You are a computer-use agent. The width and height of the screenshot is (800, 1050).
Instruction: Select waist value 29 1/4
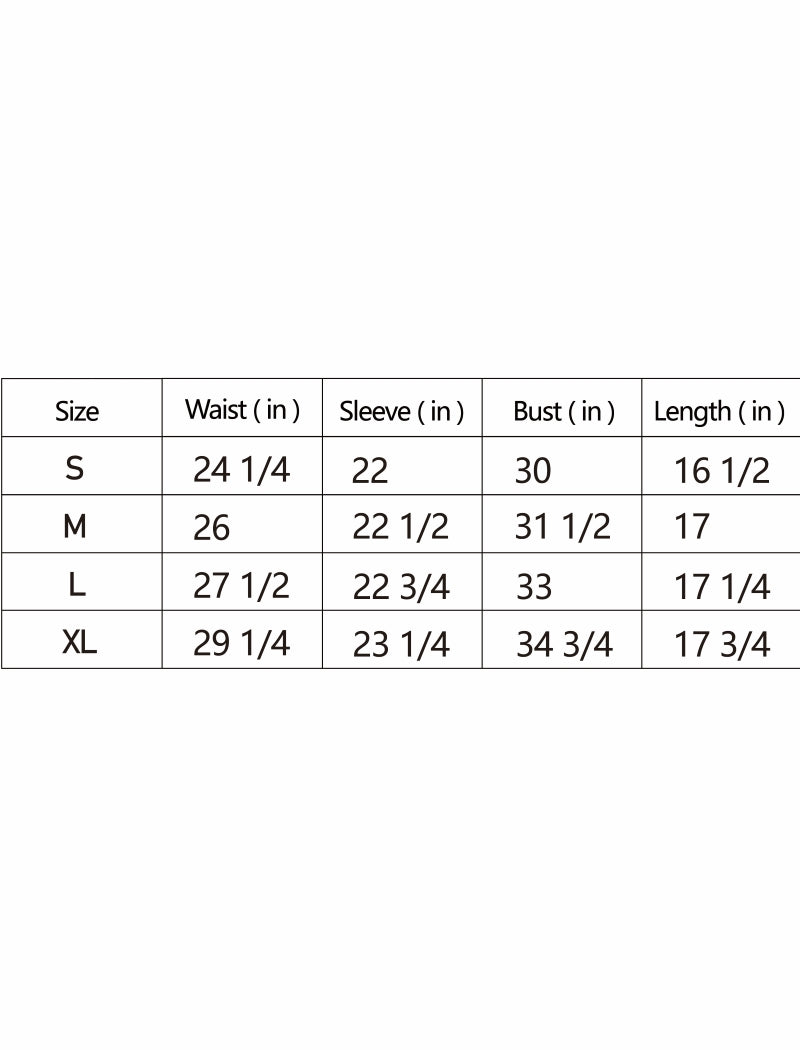(241, 643)
